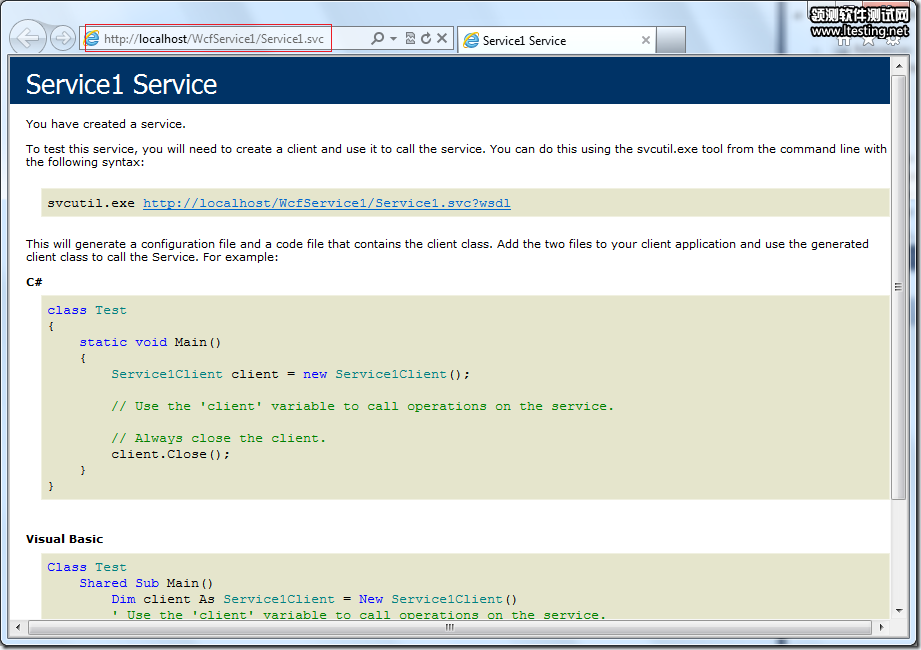Click the address bar search magnifier icon
The image size is (921, 650).
click(377, 38)
